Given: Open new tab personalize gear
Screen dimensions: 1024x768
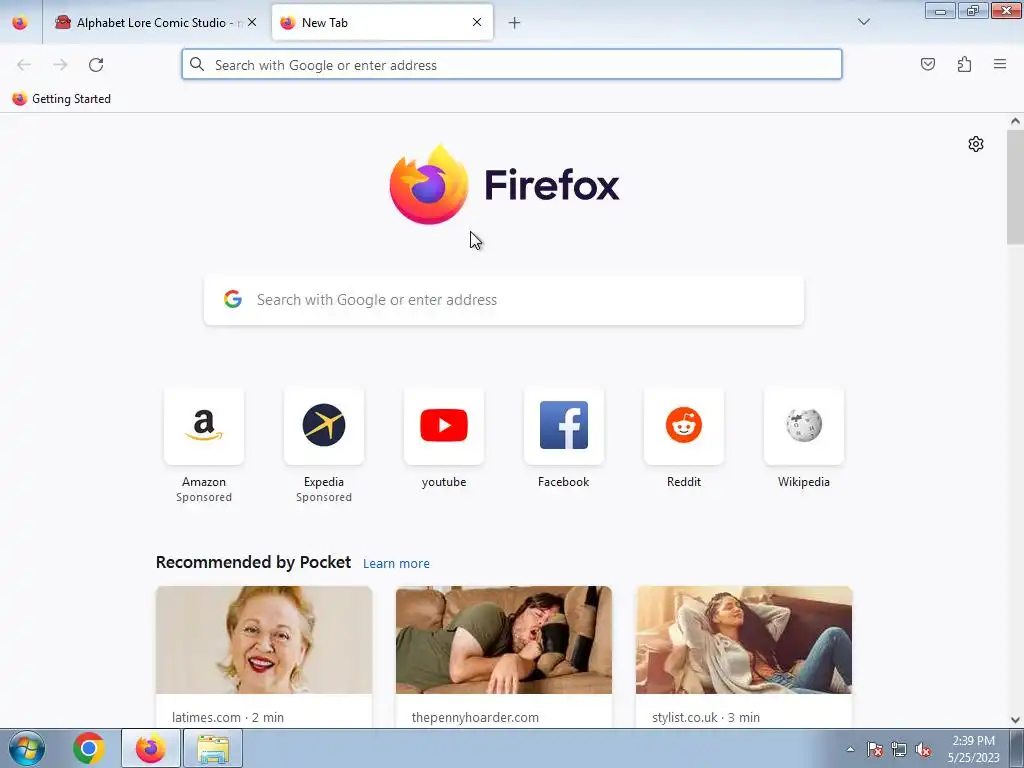Looking at the screenshot, I should [976, 144].
